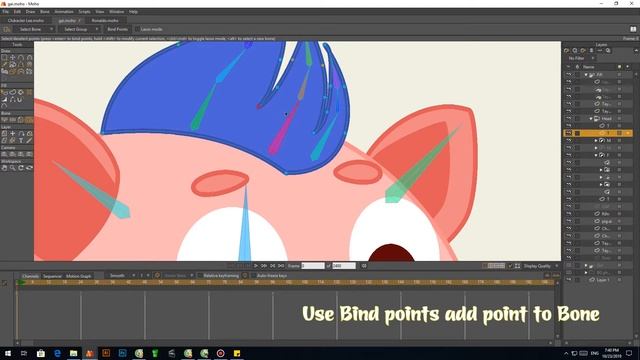The height and width of the screenshot is (360, 640).
Task: Click the New Layer icon in Layers panel
Action: [567, 51]
